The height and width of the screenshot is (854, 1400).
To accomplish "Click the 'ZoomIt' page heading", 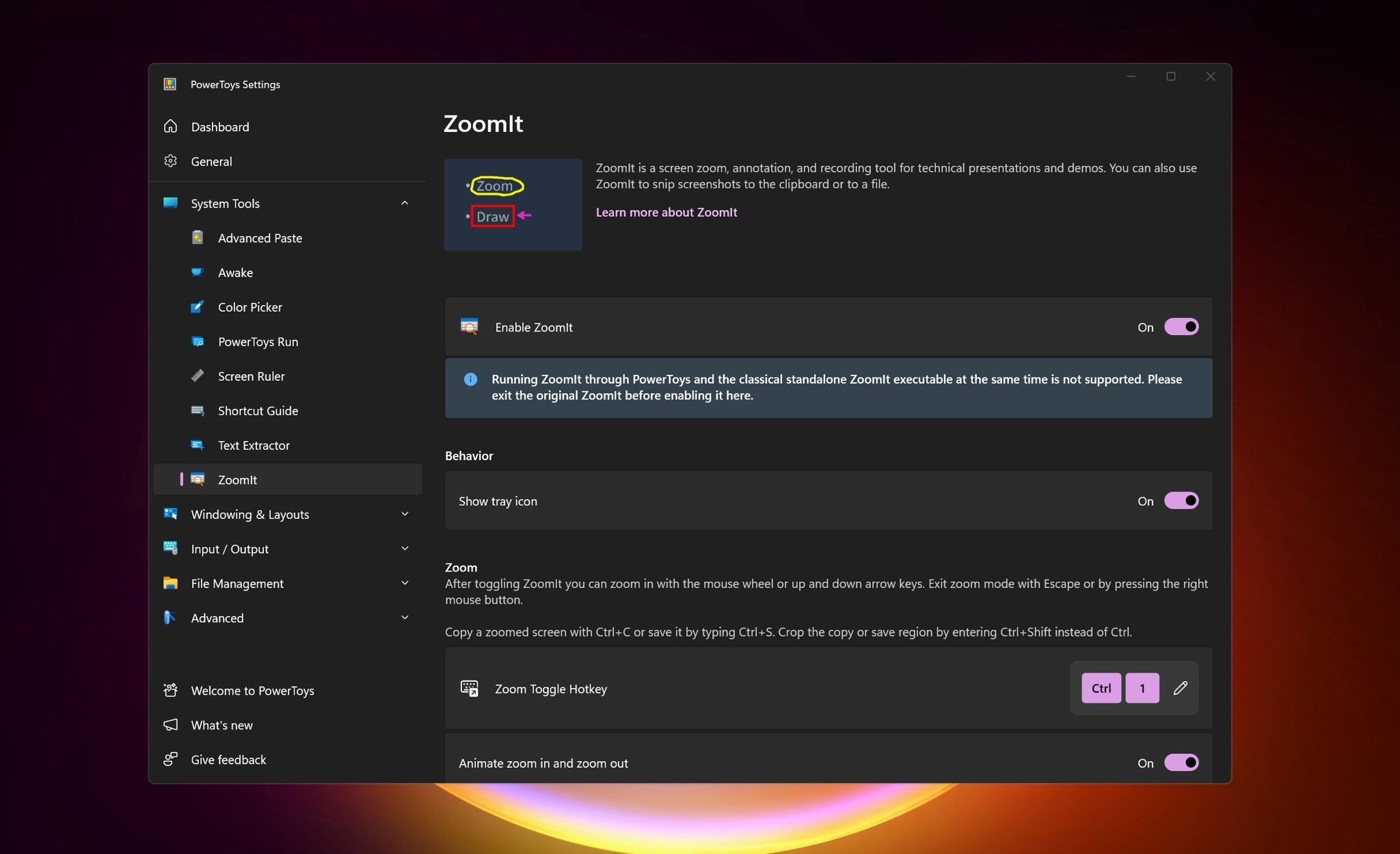I will point(483,124).
